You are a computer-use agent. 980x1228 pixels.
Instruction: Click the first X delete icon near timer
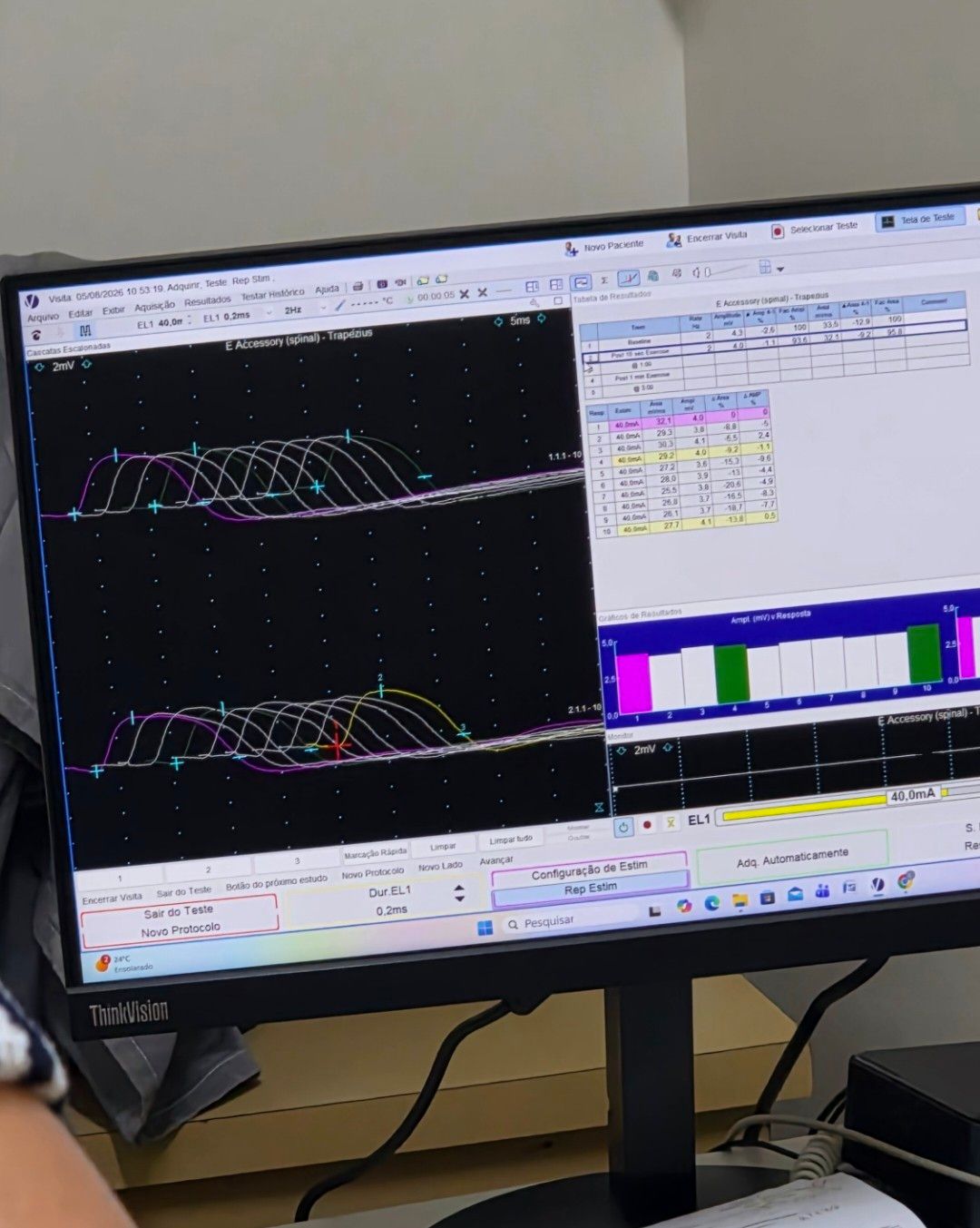[x=464, y=294]
